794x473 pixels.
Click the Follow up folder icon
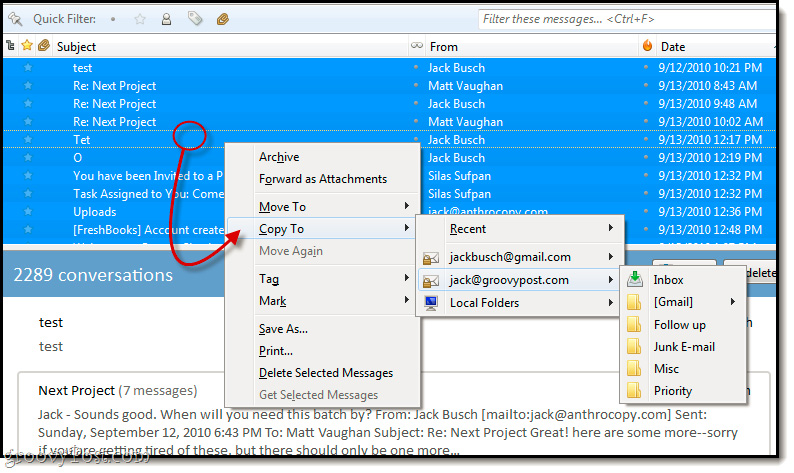coord(634,325)
